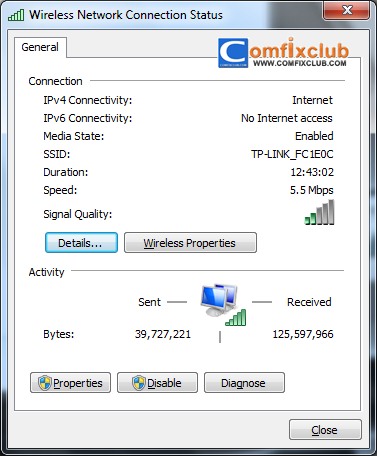Image resolution: width=377 pixels, height=456 pixels.
Task: Click the network computers activity icon
Action: click(219, 300)
